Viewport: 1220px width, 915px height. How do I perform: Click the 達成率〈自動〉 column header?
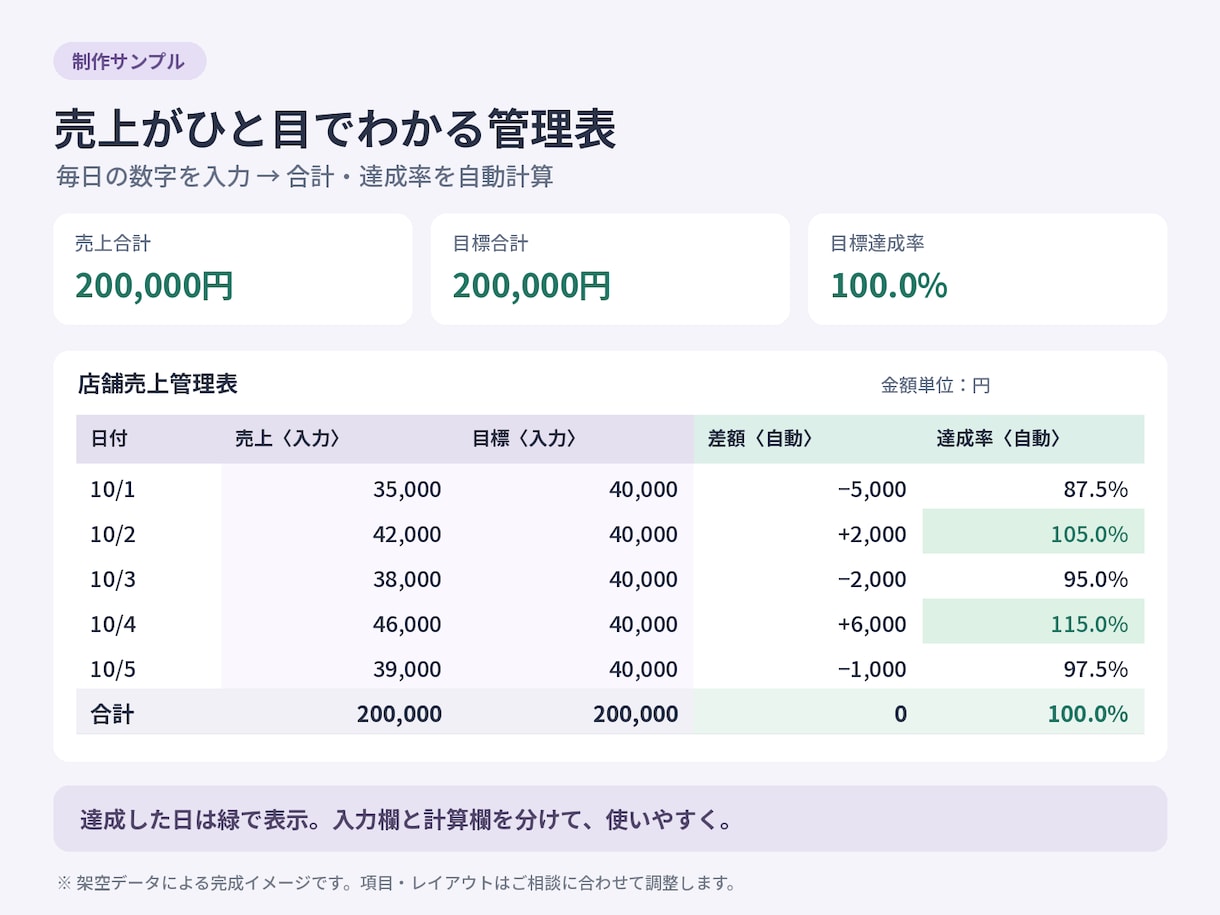[1033, 439]
